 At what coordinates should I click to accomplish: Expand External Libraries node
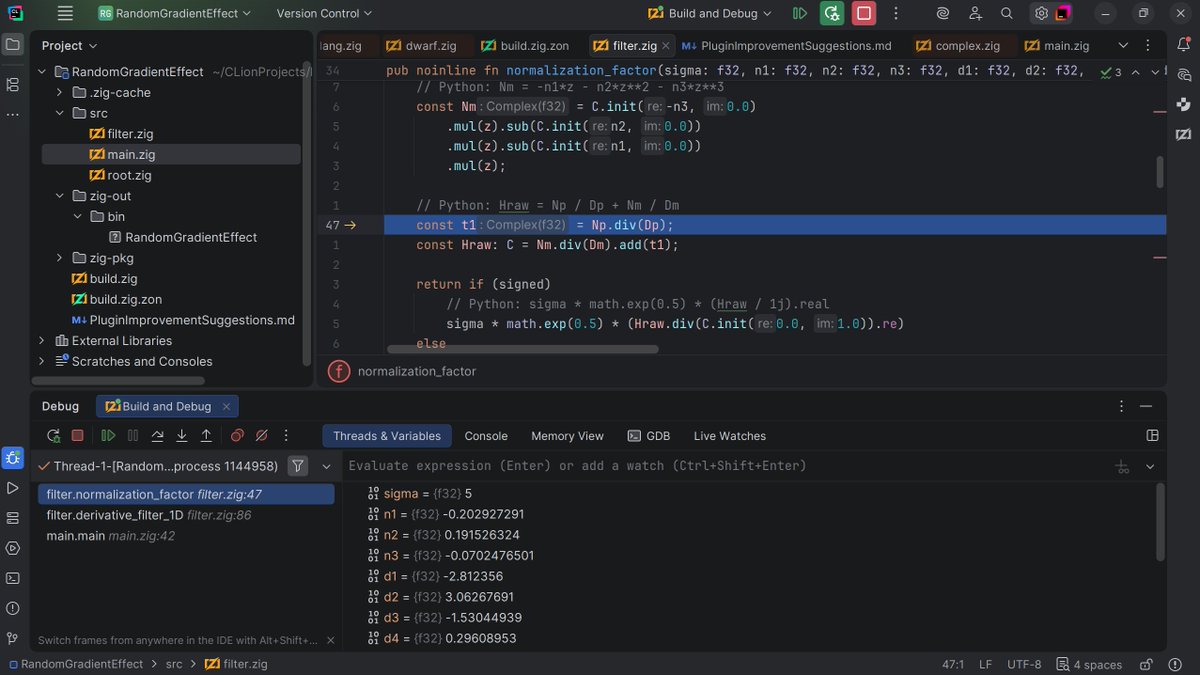click(42, 341)
